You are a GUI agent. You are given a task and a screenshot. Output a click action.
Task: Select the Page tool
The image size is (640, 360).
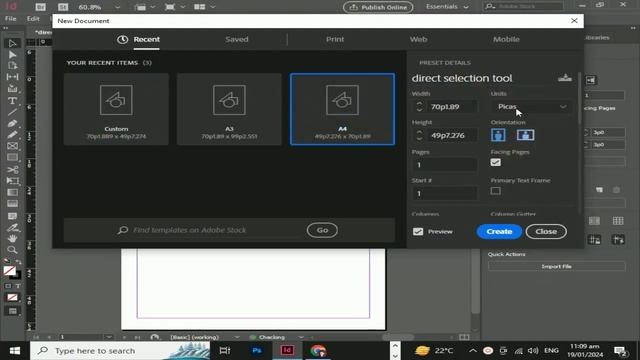(x=12, y=66)
